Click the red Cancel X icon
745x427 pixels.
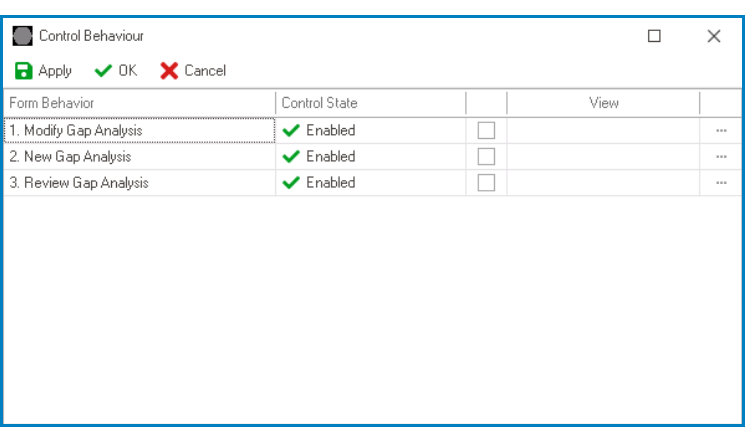169,71
